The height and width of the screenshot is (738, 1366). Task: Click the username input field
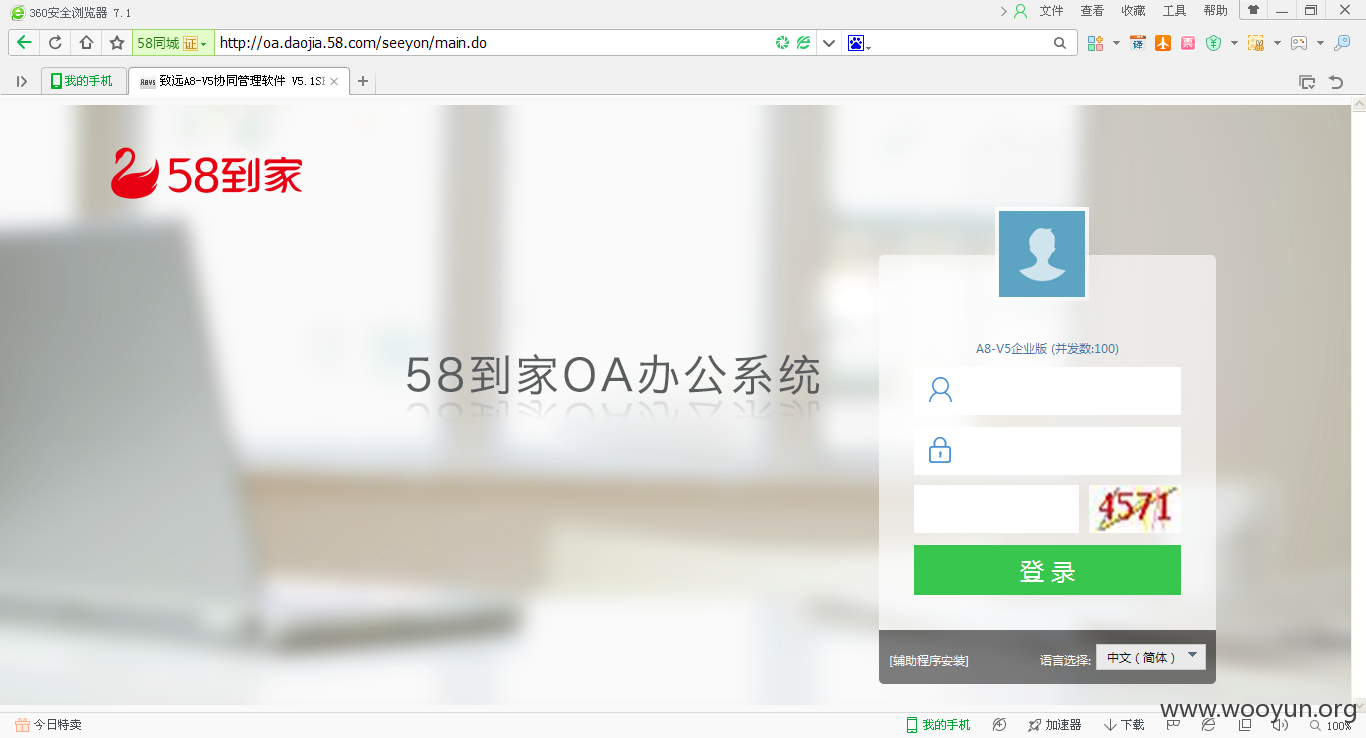1047,391
